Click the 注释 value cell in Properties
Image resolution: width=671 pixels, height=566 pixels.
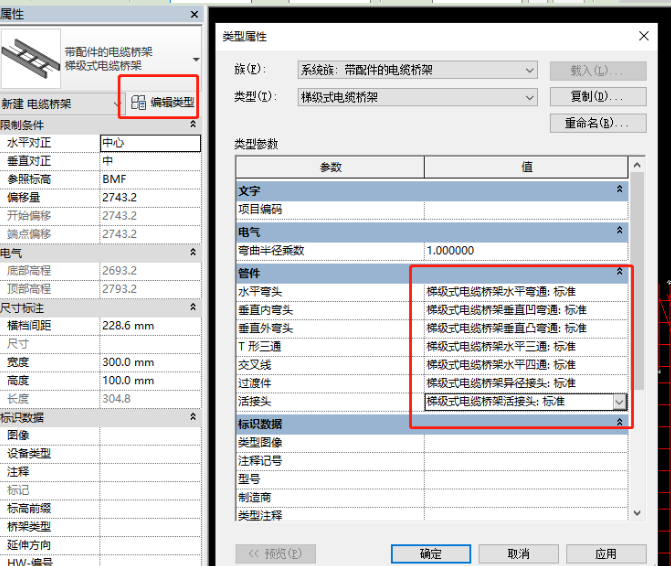click(x=150, y=472)
